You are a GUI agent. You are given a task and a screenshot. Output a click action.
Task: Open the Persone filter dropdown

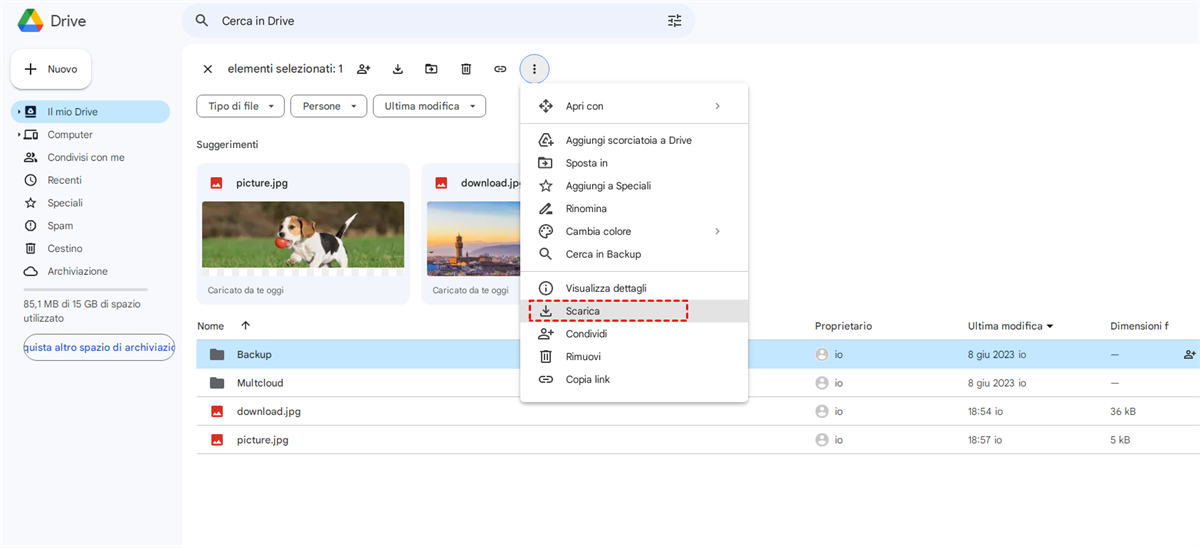pyautogui.click(x=328, y=106)
